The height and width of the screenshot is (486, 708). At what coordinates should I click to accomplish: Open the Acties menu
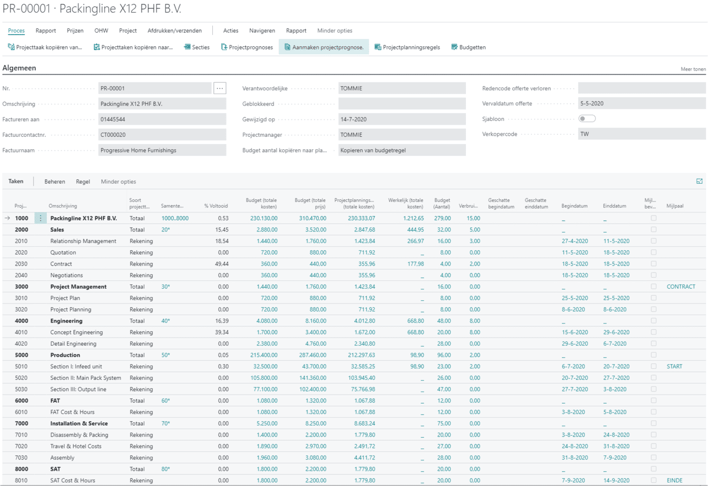(x=231, y=31)
